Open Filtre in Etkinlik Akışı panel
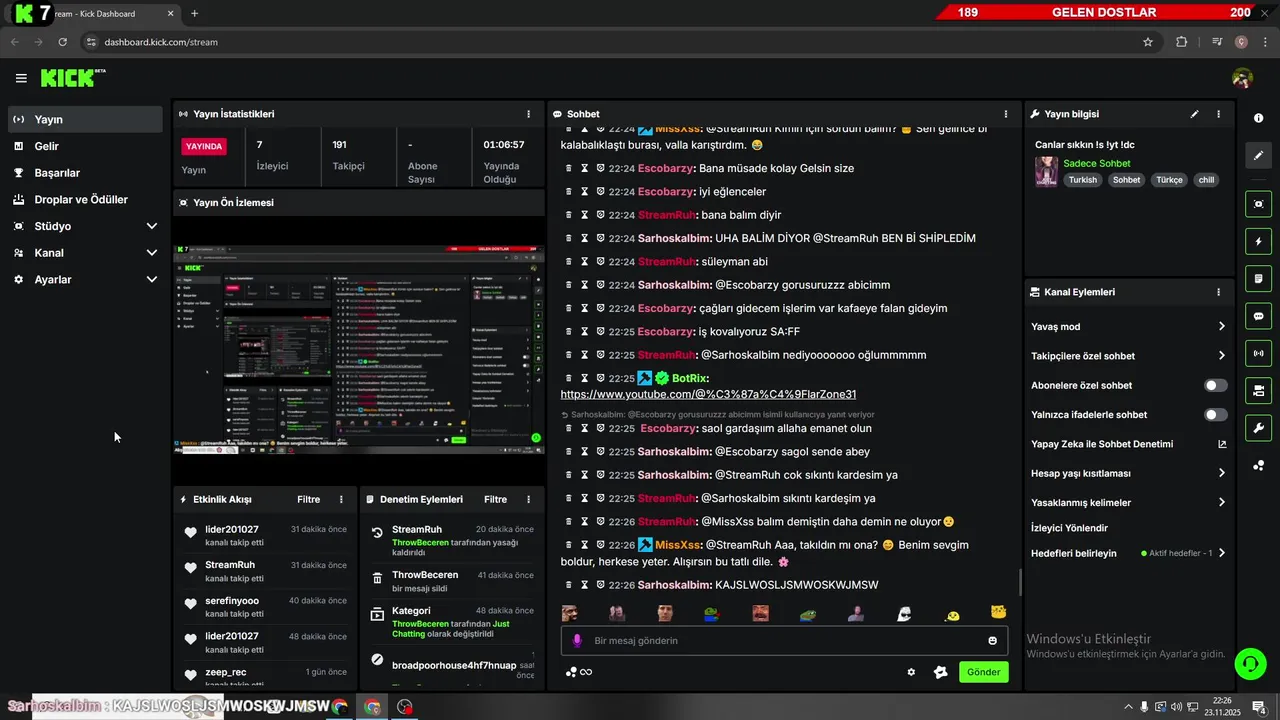1280x720 pixels. 308,499
